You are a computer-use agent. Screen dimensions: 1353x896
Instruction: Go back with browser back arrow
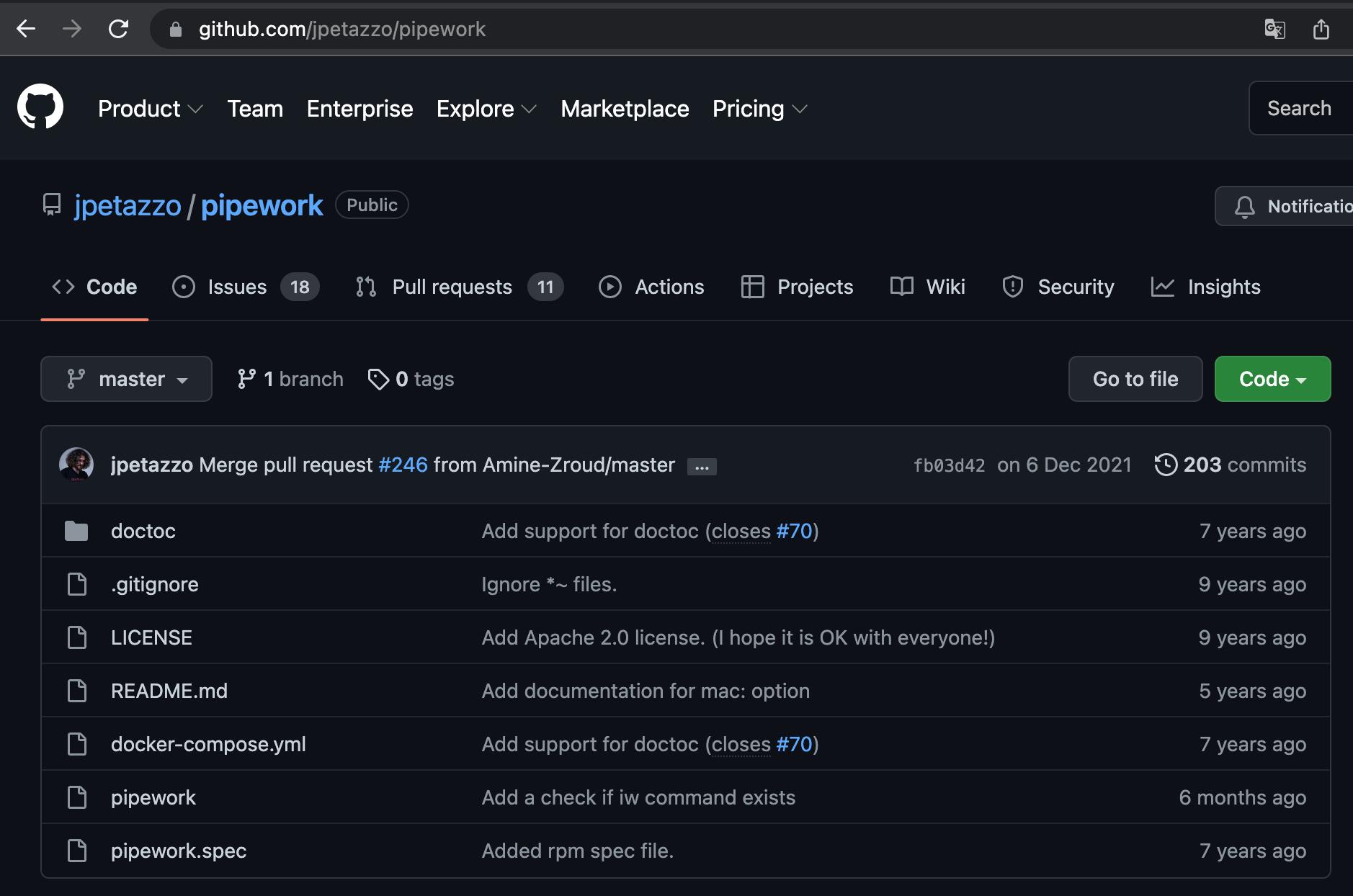coord(26,29)
